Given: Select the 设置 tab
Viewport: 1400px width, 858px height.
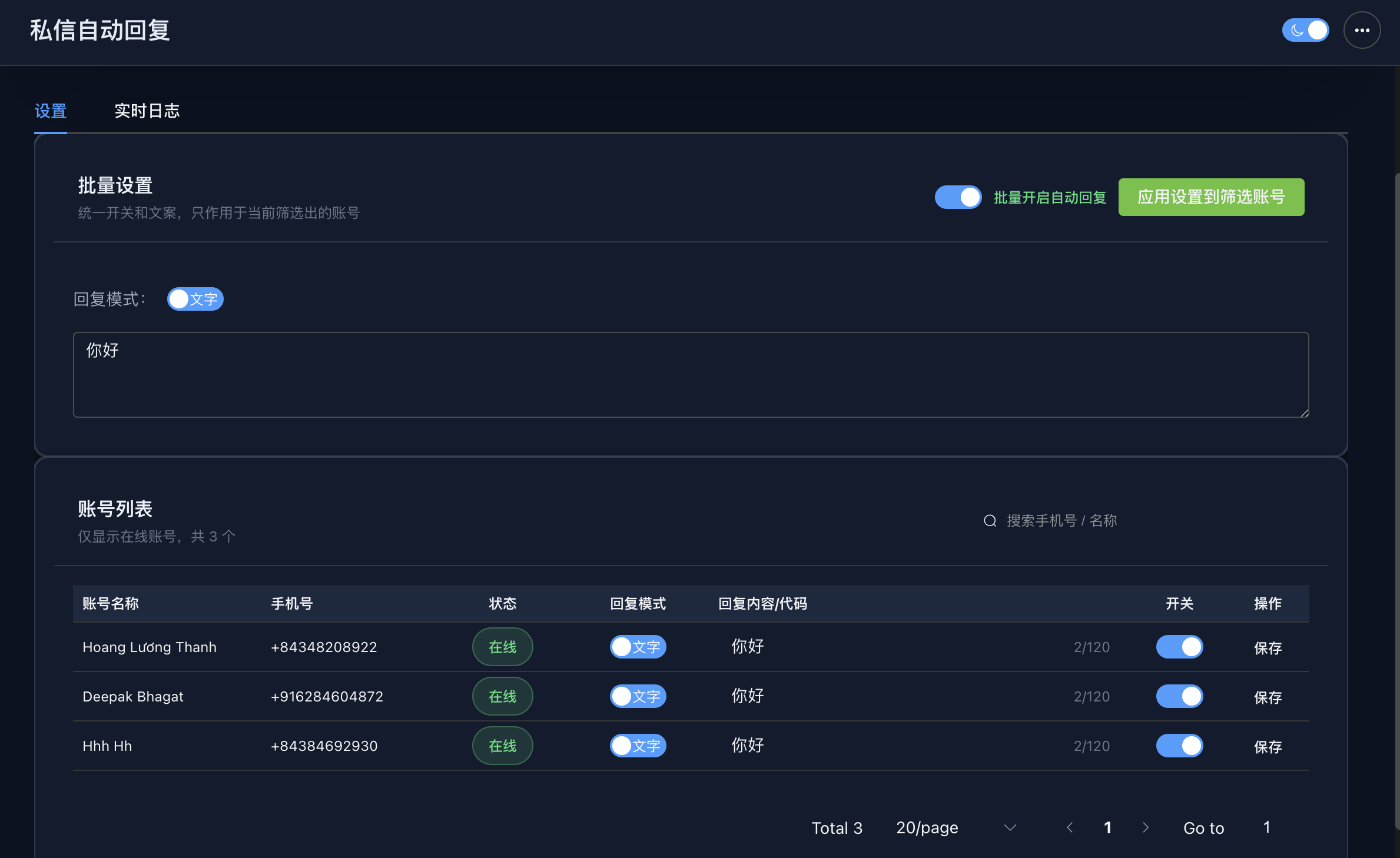Looking at the screenshot, I should [x=51, y=111].
